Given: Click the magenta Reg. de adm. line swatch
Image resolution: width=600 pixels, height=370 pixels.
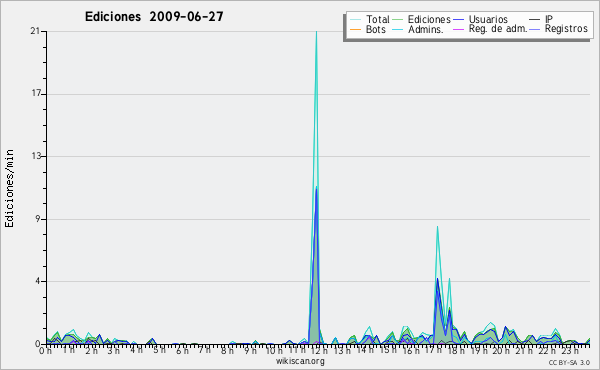Looking at the screenshot, I should coord(458,29).
